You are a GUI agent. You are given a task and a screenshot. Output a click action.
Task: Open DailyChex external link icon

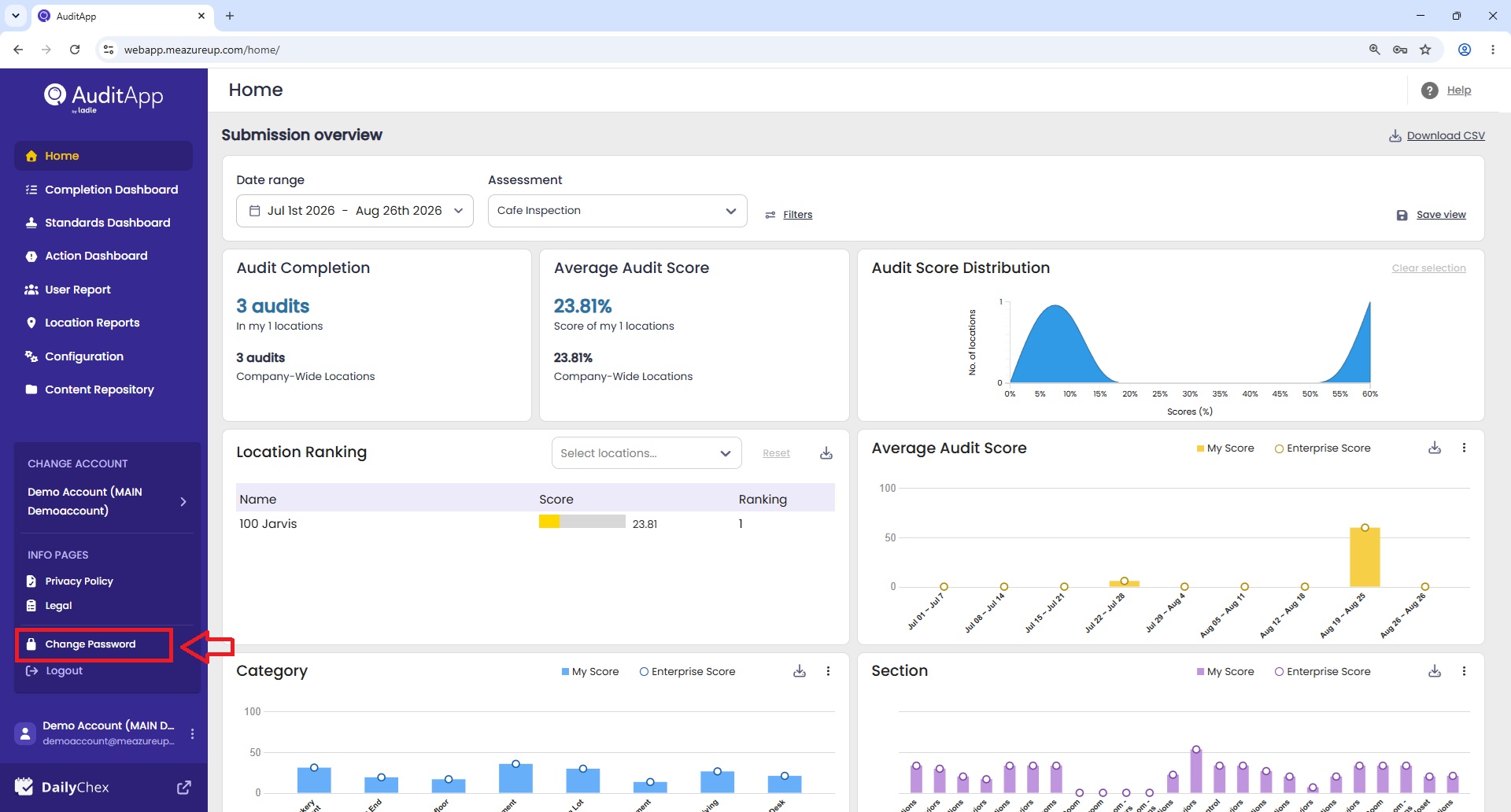pyautogui.click(x=184, y=787)
